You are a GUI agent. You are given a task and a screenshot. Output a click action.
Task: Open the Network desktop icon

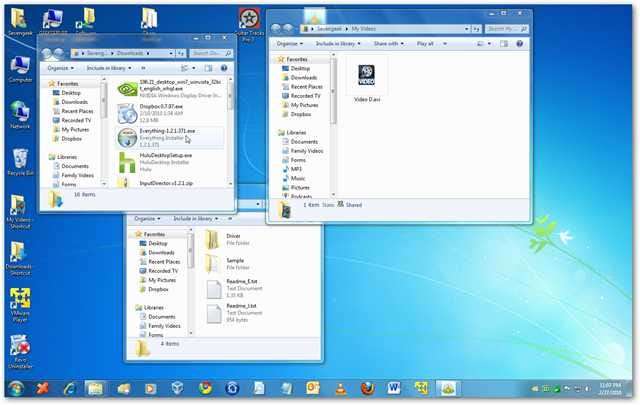[20, 115]
